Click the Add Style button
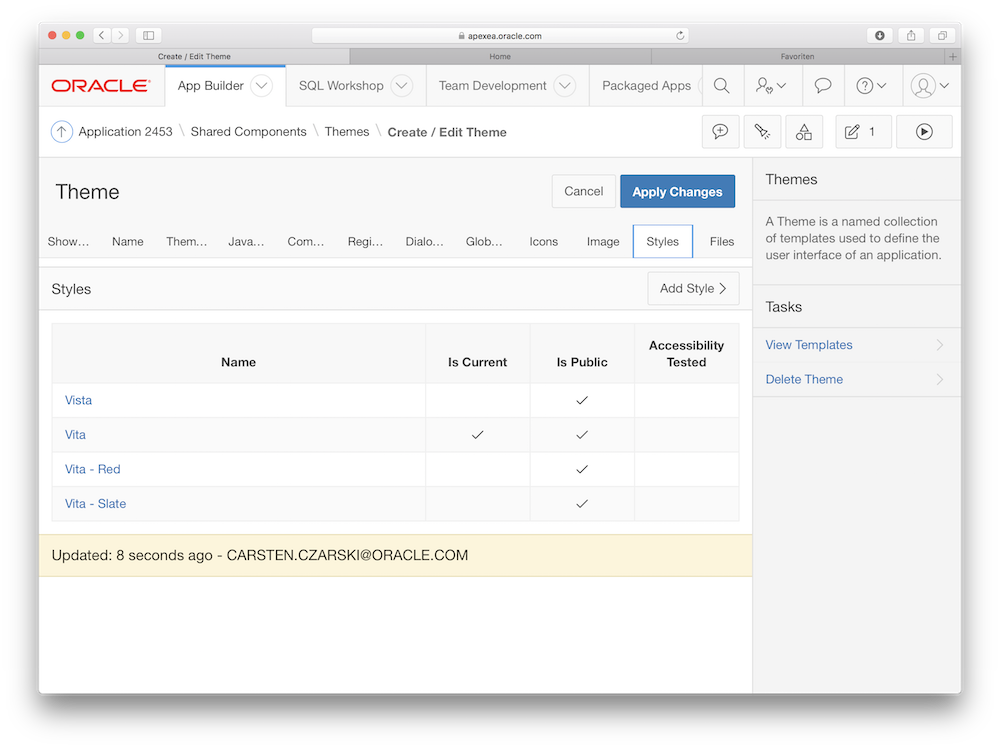This screenshot has width=1000, height=749. 693,288
